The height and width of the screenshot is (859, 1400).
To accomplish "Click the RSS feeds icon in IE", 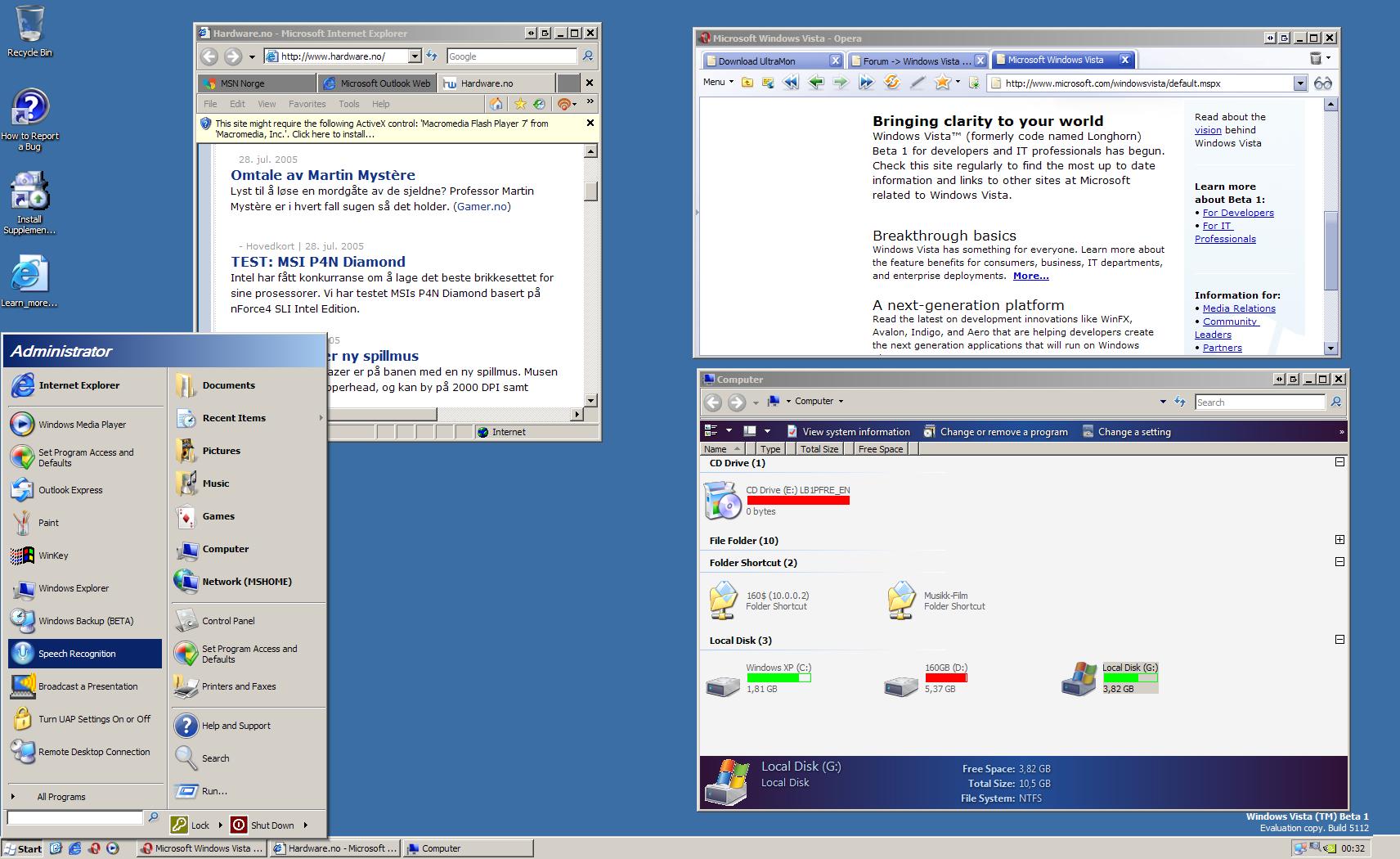I will pyautogui.click(x=563, y=104).
